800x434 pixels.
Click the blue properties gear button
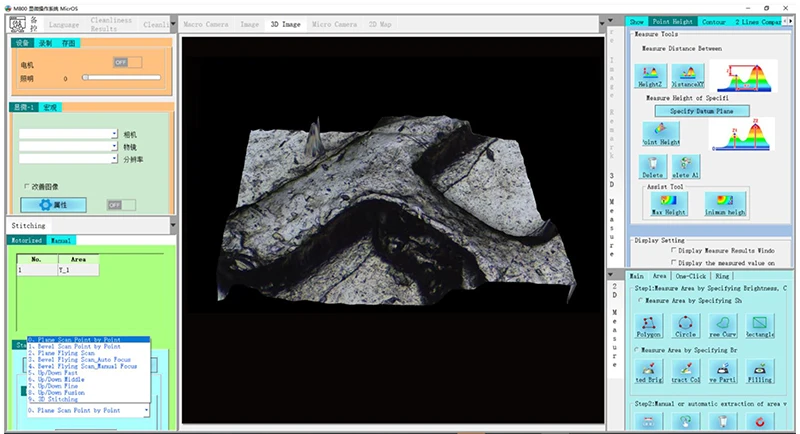pyautogui.click(x=54, y=205)
